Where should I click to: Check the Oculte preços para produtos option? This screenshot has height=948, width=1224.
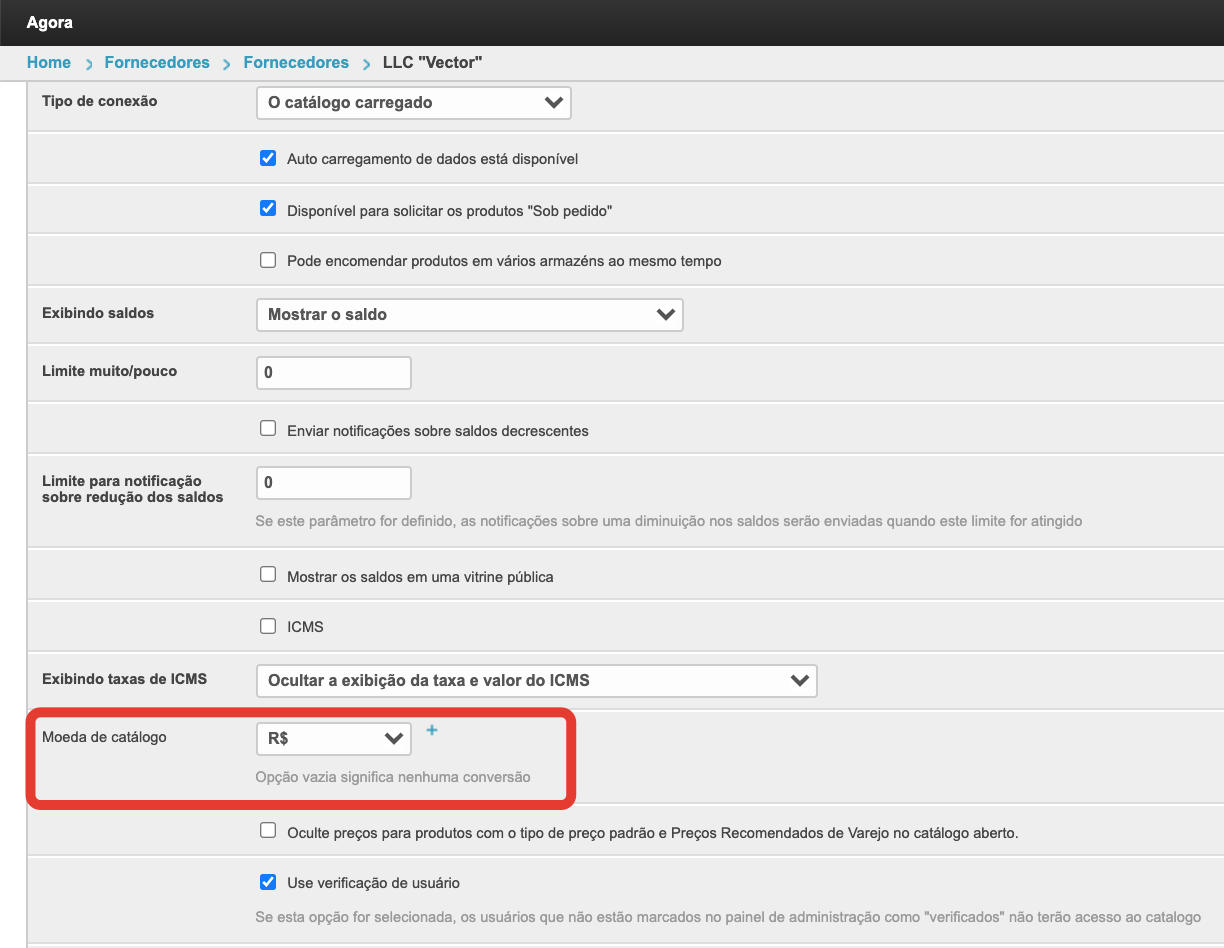click(x=268, y=831)
